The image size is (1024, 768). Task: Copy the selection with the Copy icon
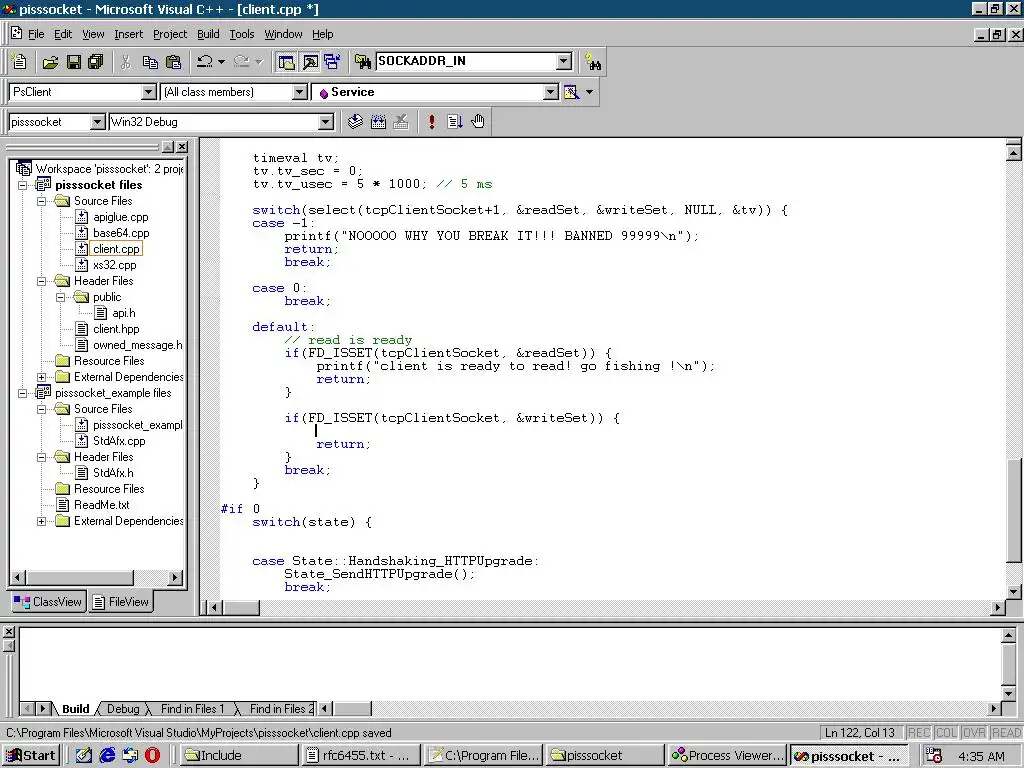point(150,62)
